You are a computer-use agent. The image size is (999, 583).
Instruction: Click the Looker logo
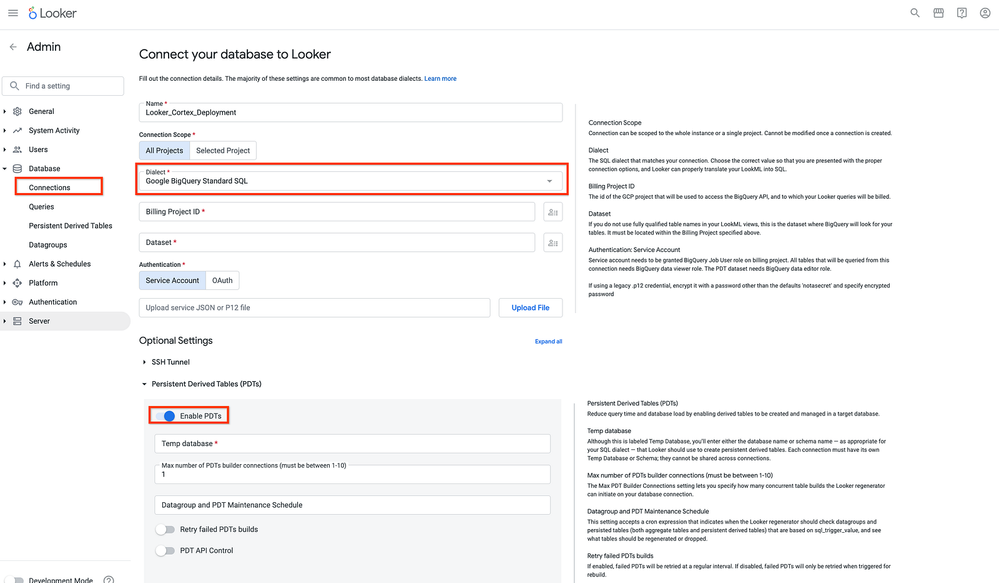[x=52, y=13]
